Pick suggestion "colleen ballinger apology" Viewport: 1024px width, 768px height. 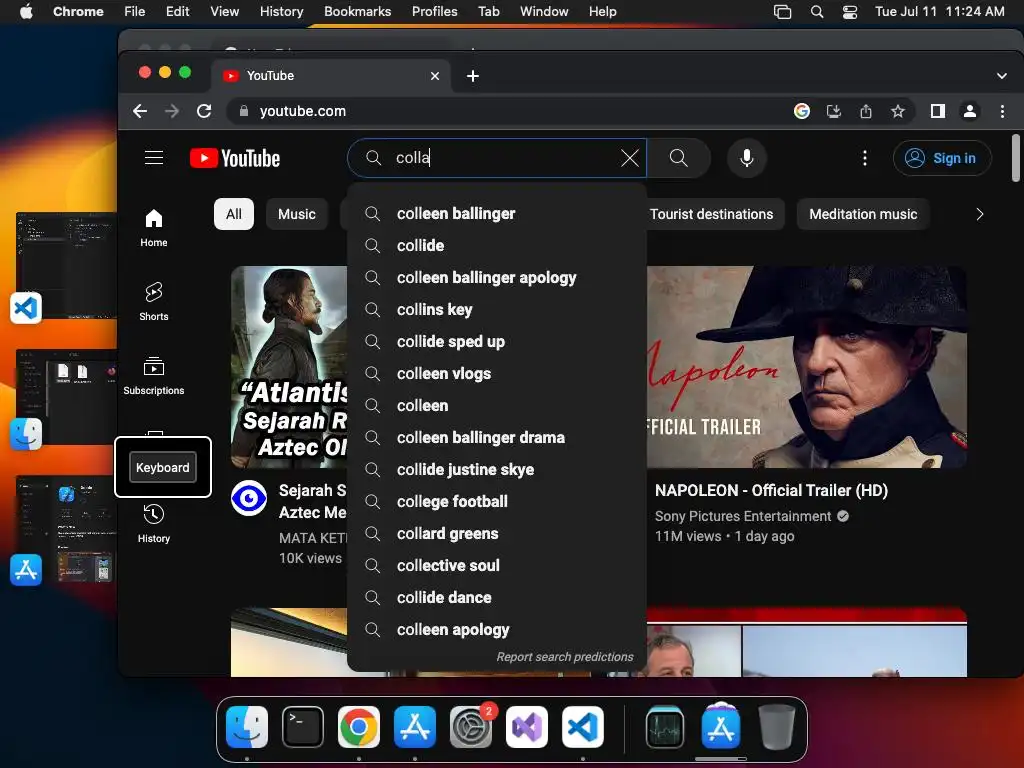[497, 278]
